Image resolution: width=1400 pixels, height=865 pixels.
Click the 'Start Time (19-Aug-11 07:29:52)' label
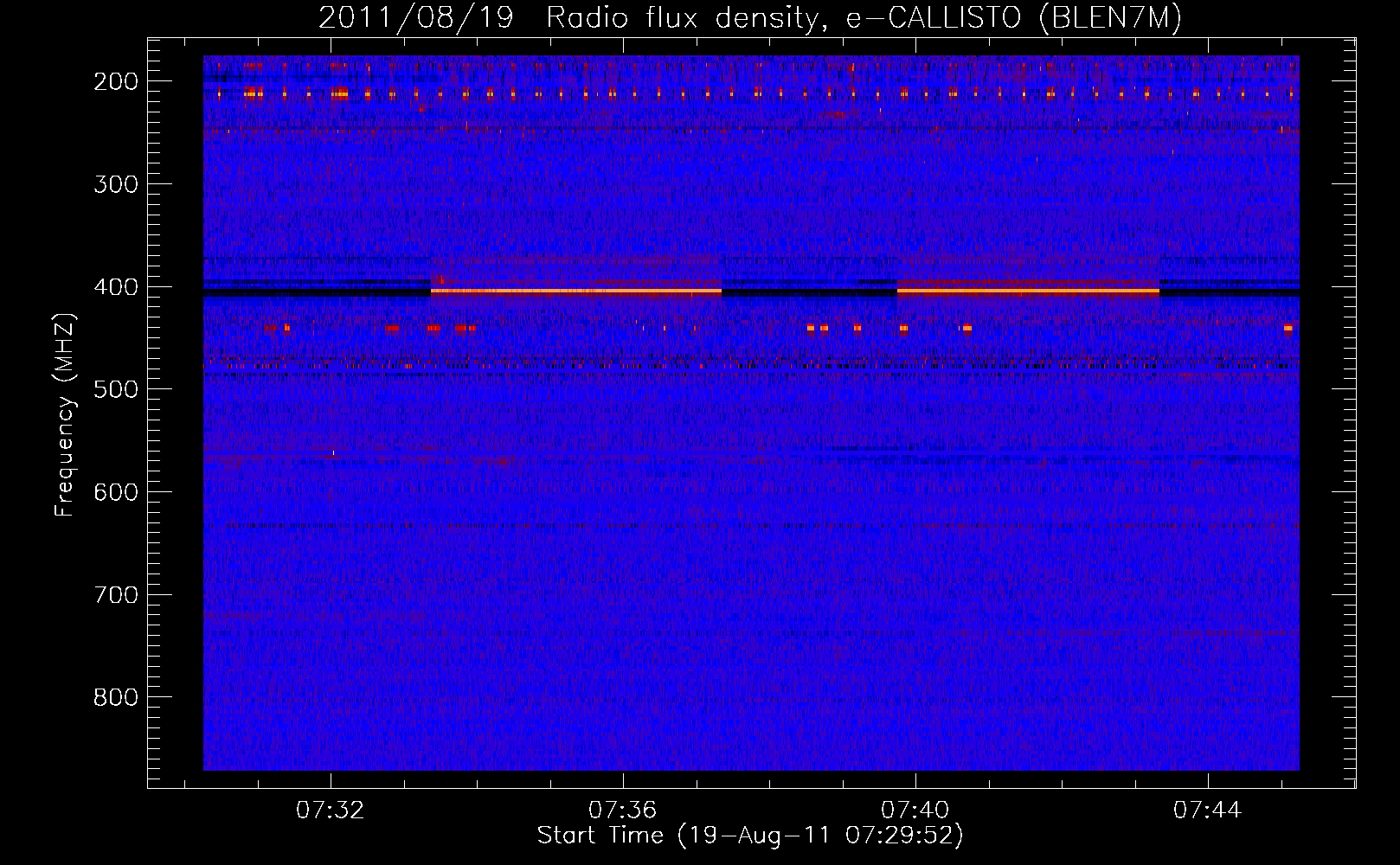pyautogui.click(x=750, y=836)
